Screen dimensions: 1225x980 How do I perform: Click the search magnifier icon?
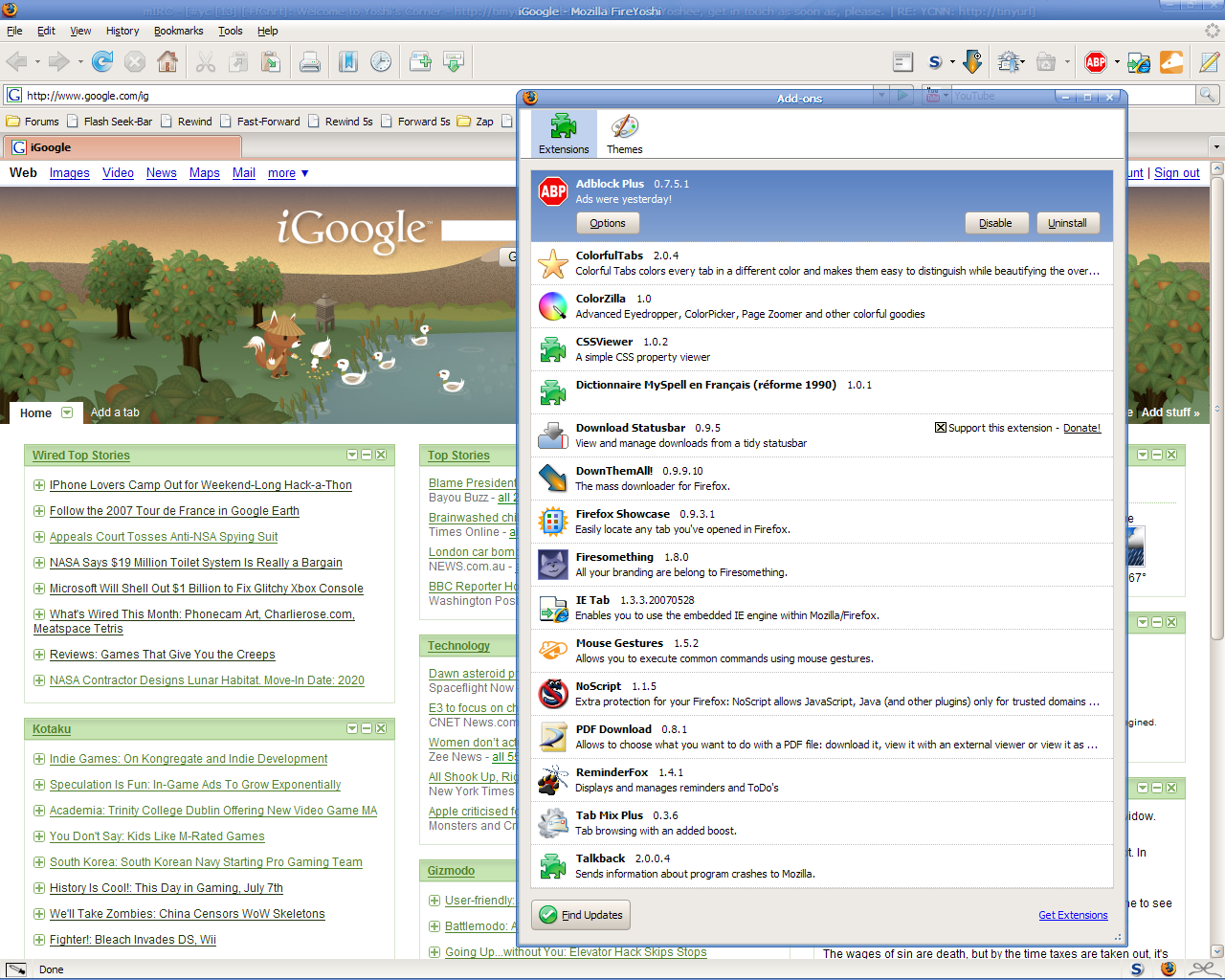point(1208,95)
